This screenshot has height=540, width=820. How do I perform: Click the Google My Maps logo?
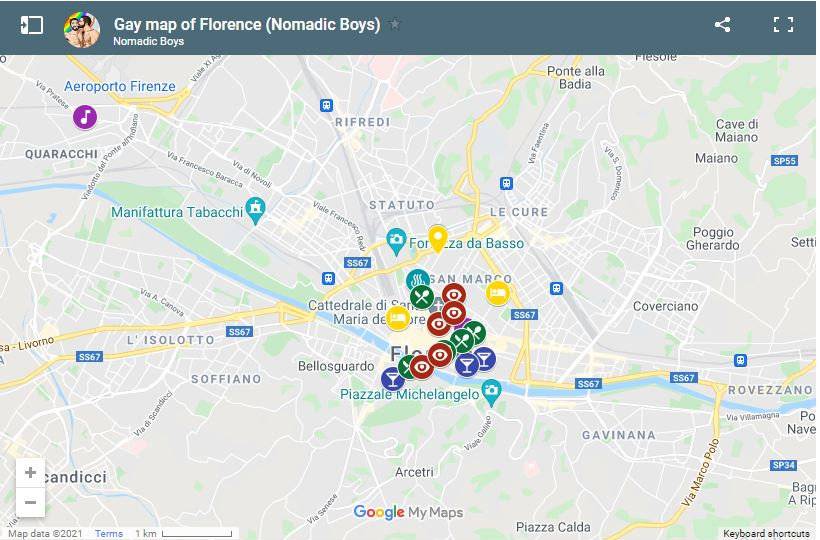[x=408, y=512]
